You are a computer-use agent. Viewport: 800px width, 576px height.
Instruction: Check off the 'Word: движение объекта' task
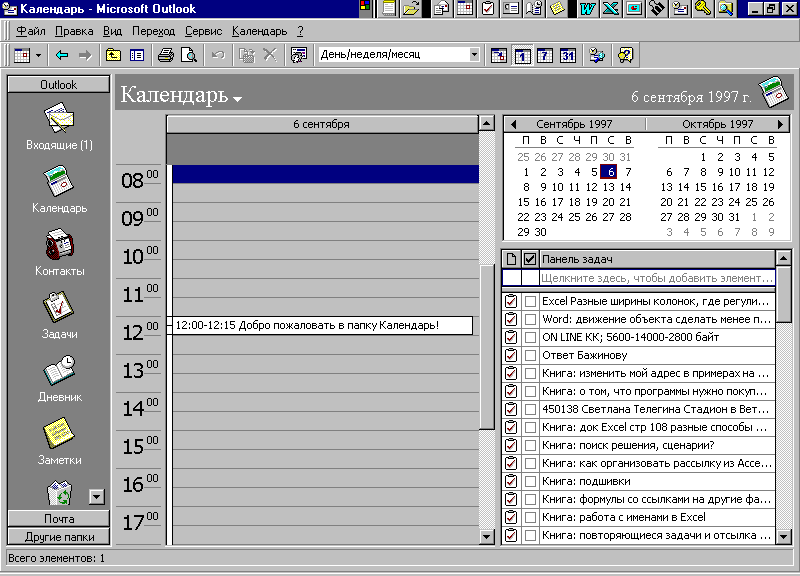530,319
